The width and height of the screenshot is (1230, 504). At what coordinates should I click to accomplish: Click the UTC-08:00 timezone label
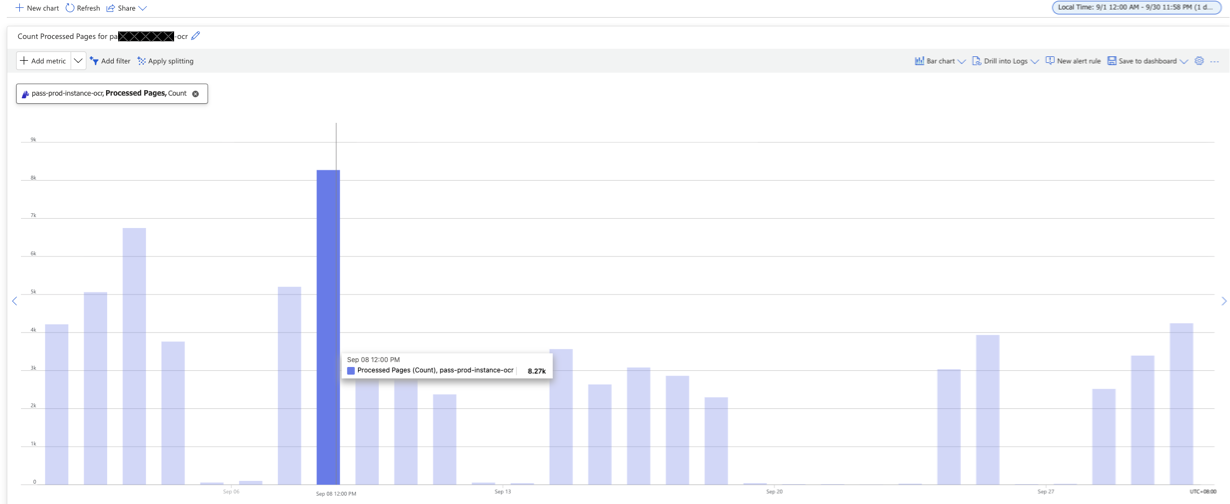tap(1203, 491)
